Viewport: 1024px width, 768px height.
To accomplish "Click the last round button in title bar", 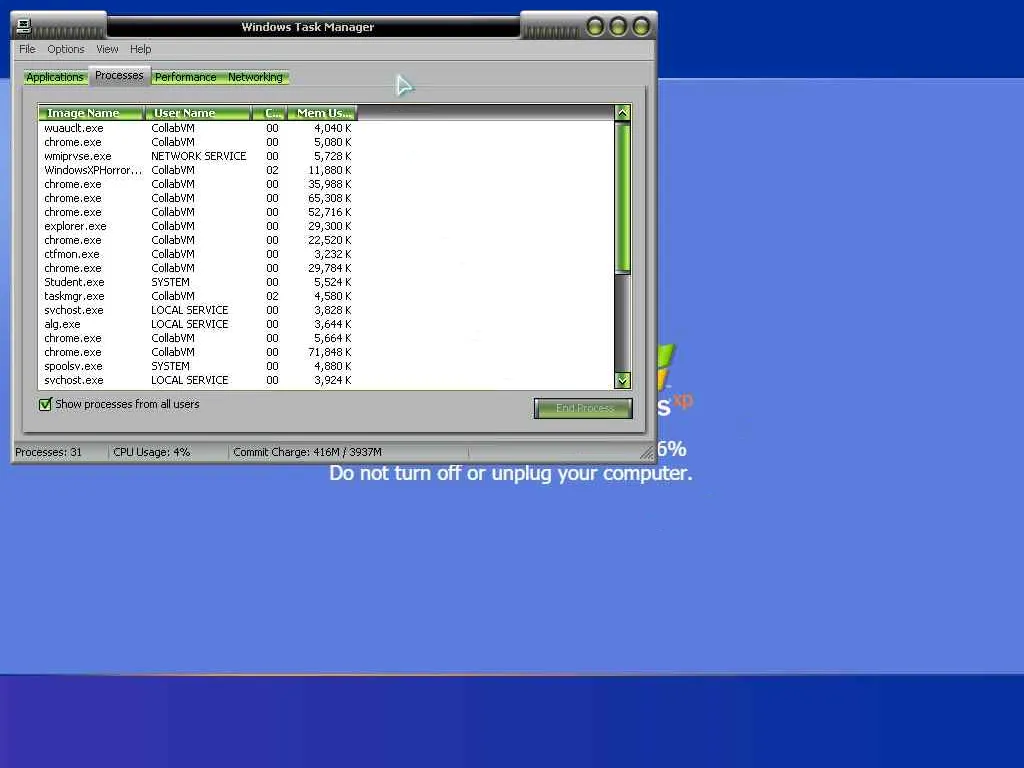I will point(641,27).
